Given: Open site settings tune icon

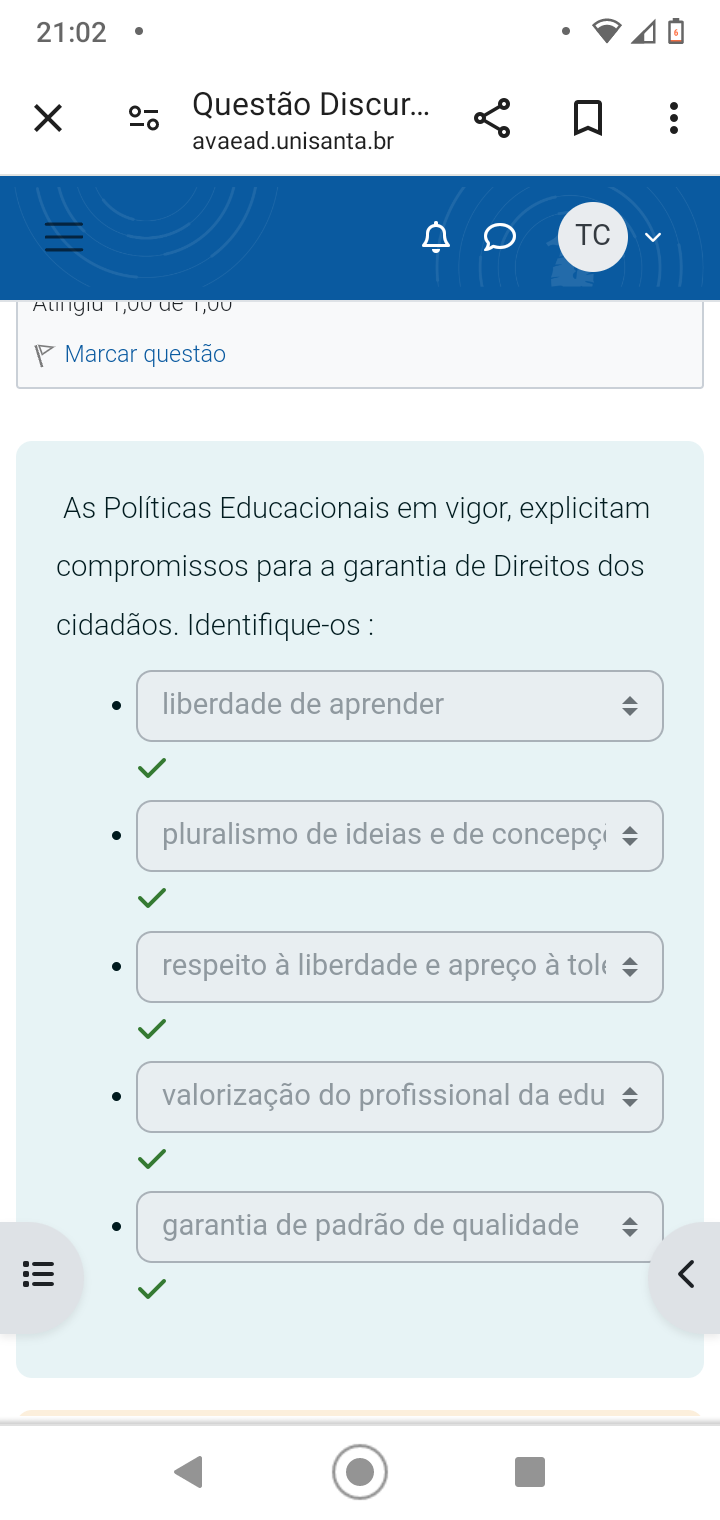Looking at the screenshot, I should (x=144, y=119).
